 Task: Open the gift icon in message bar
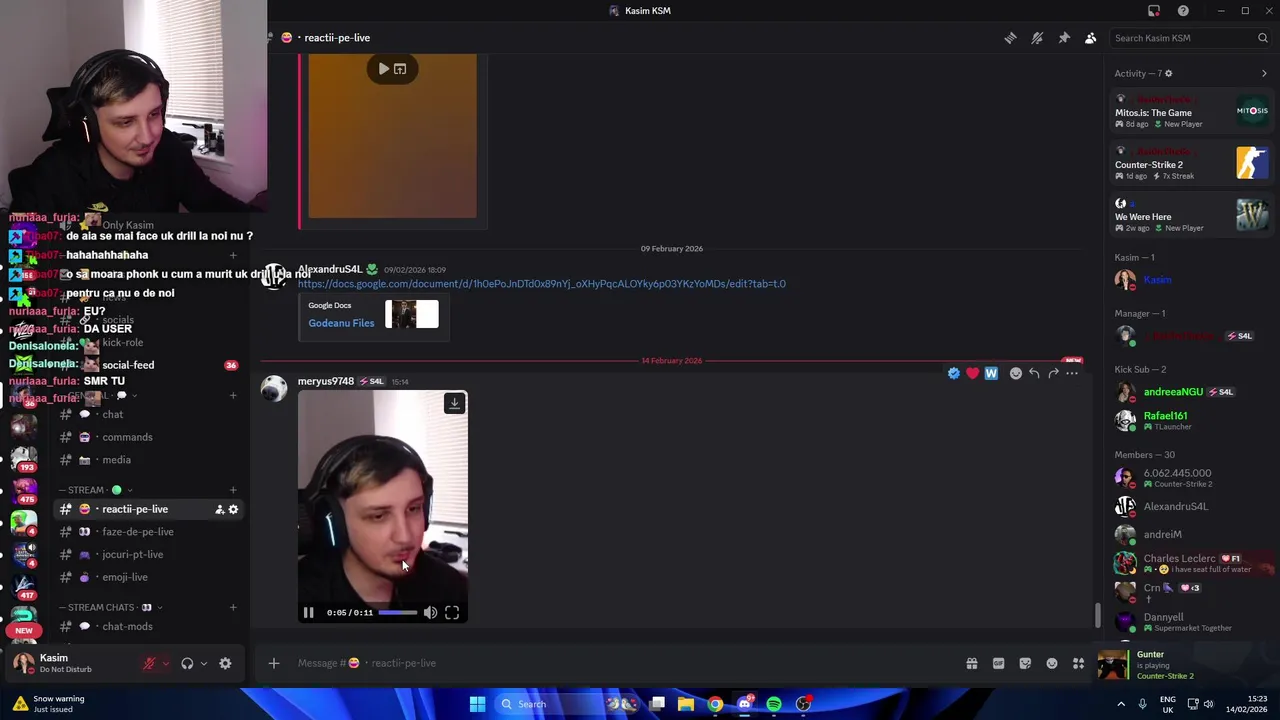(971, 663)
